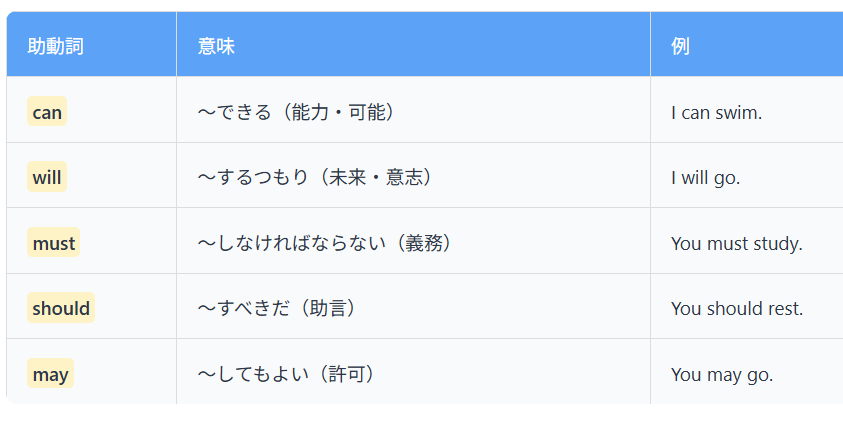
Task: Click the word 'study' in the examples
Action: [778, 243]
